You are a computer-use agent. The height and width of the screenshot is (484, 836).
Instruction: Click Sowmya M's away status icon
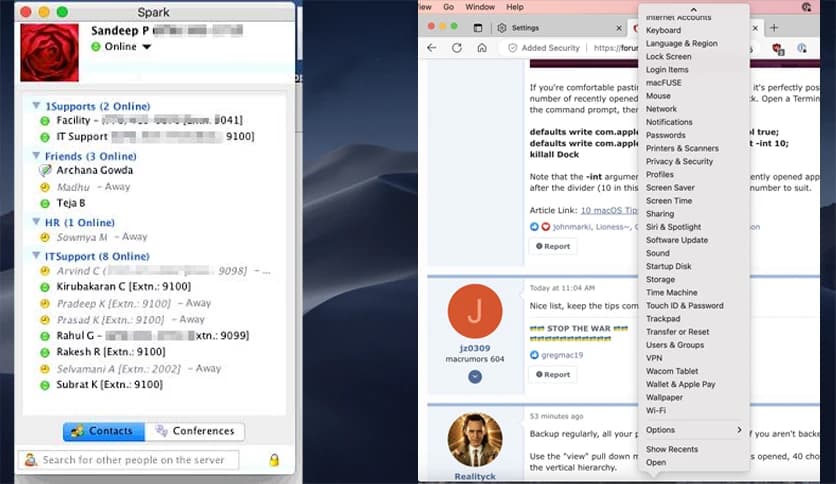pos(45,237)
